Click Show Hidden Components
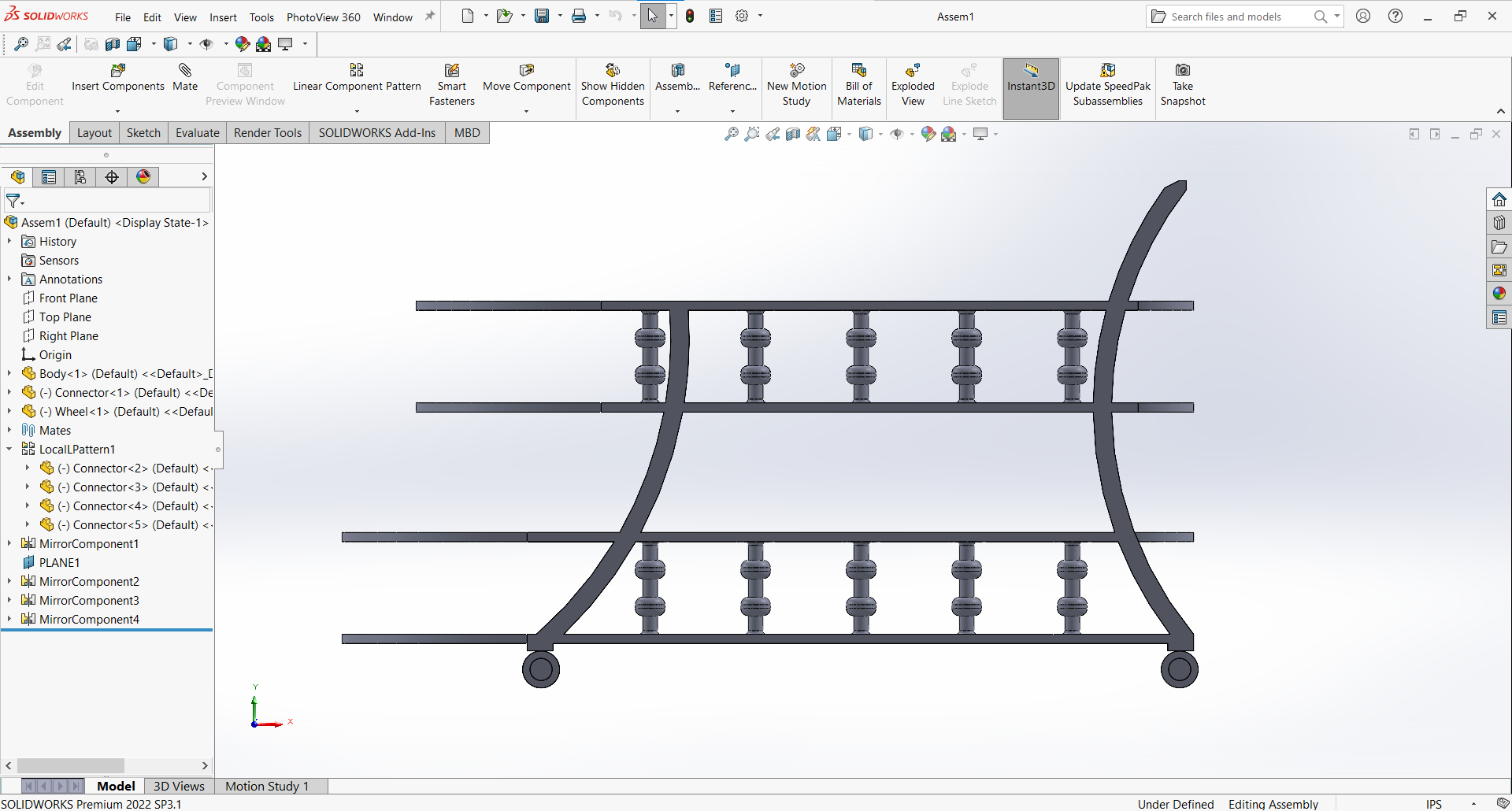 pyautogui.click(x=613, y=85)
